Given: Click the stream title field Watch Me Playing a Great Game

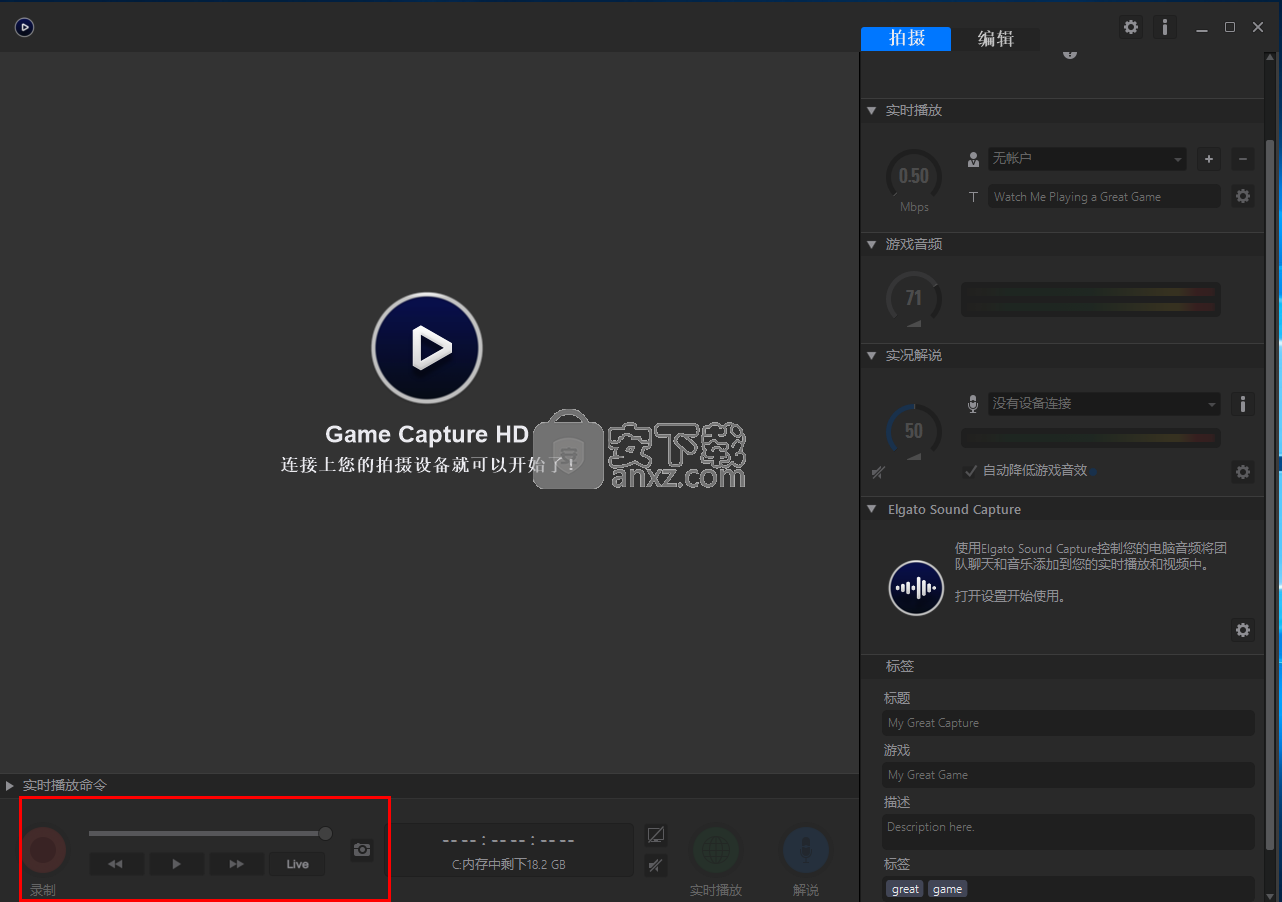Looking at the screenshot, I should [1104, 197].
